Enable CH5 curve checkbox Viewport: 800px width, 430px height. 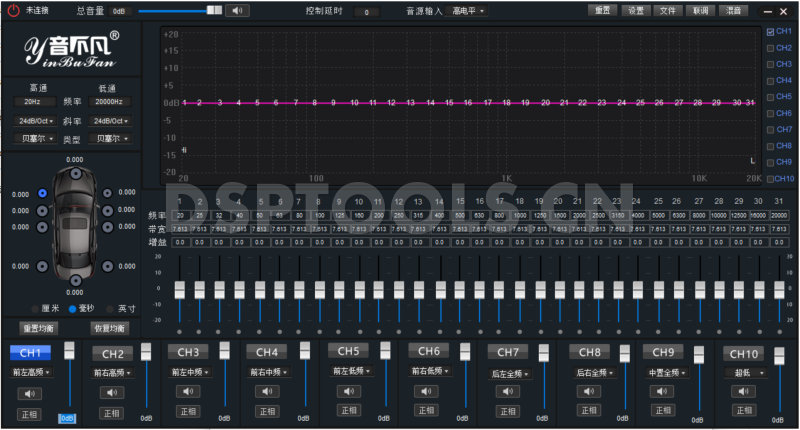click(x=770, y=97)
